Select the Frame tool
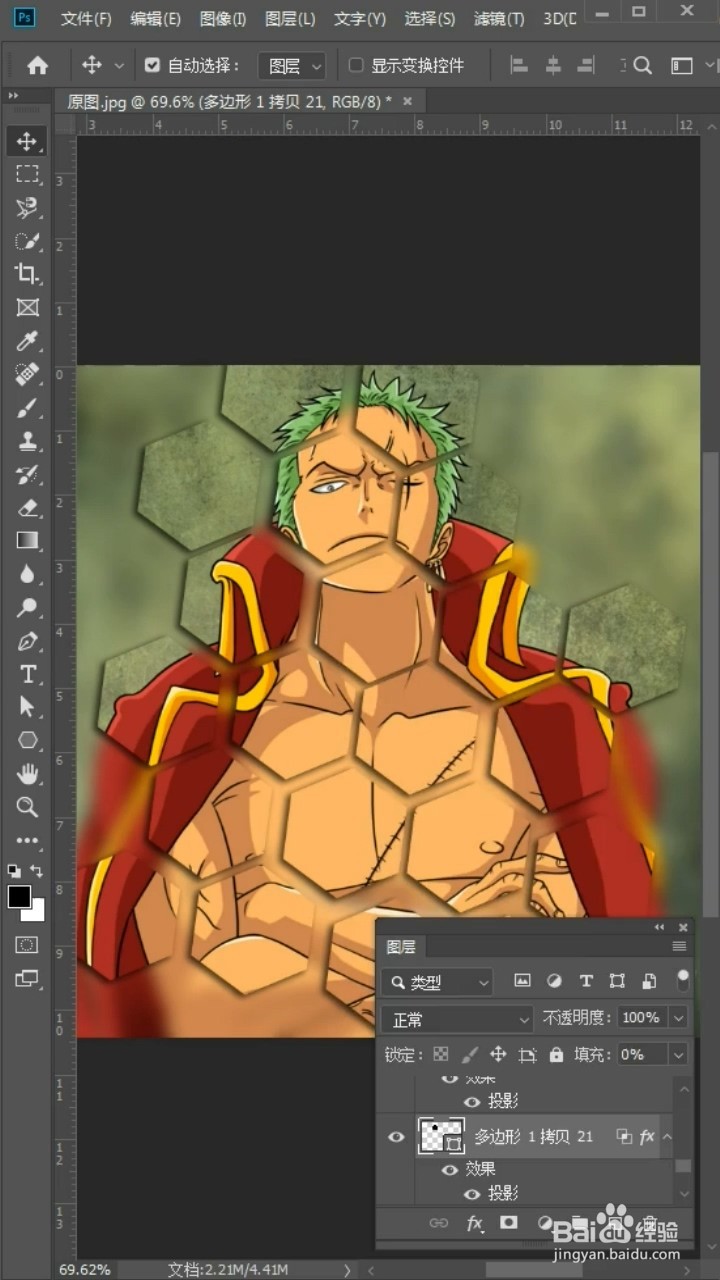The height and width of the screenshot is (1280, 720). coord(27,307)
